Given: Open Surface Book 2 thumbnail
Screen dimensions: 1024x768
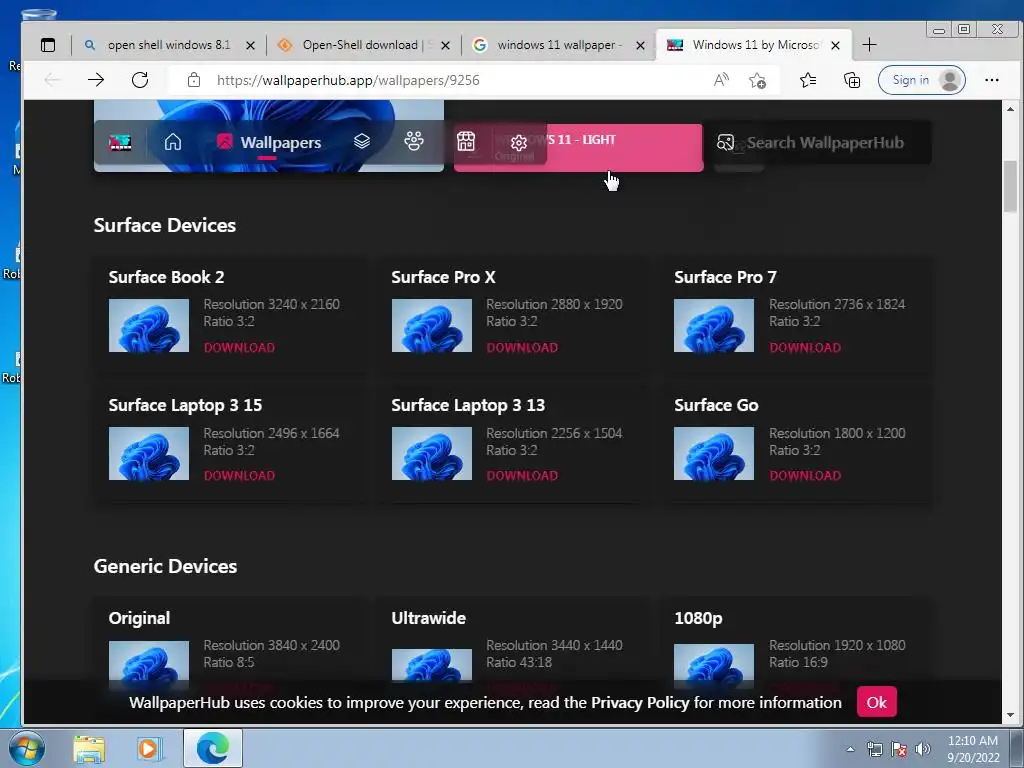Looking at the screenshot, I should tap(149, 325).
